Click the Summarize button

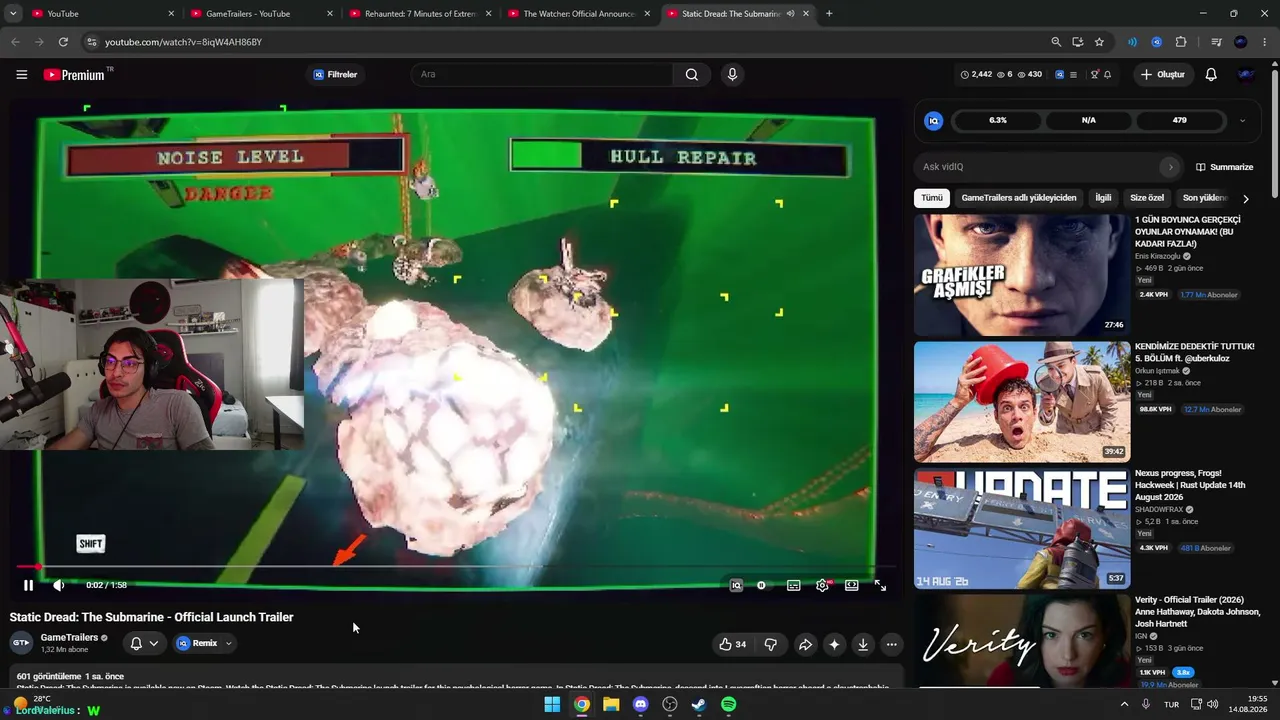tap(1225, 167)
